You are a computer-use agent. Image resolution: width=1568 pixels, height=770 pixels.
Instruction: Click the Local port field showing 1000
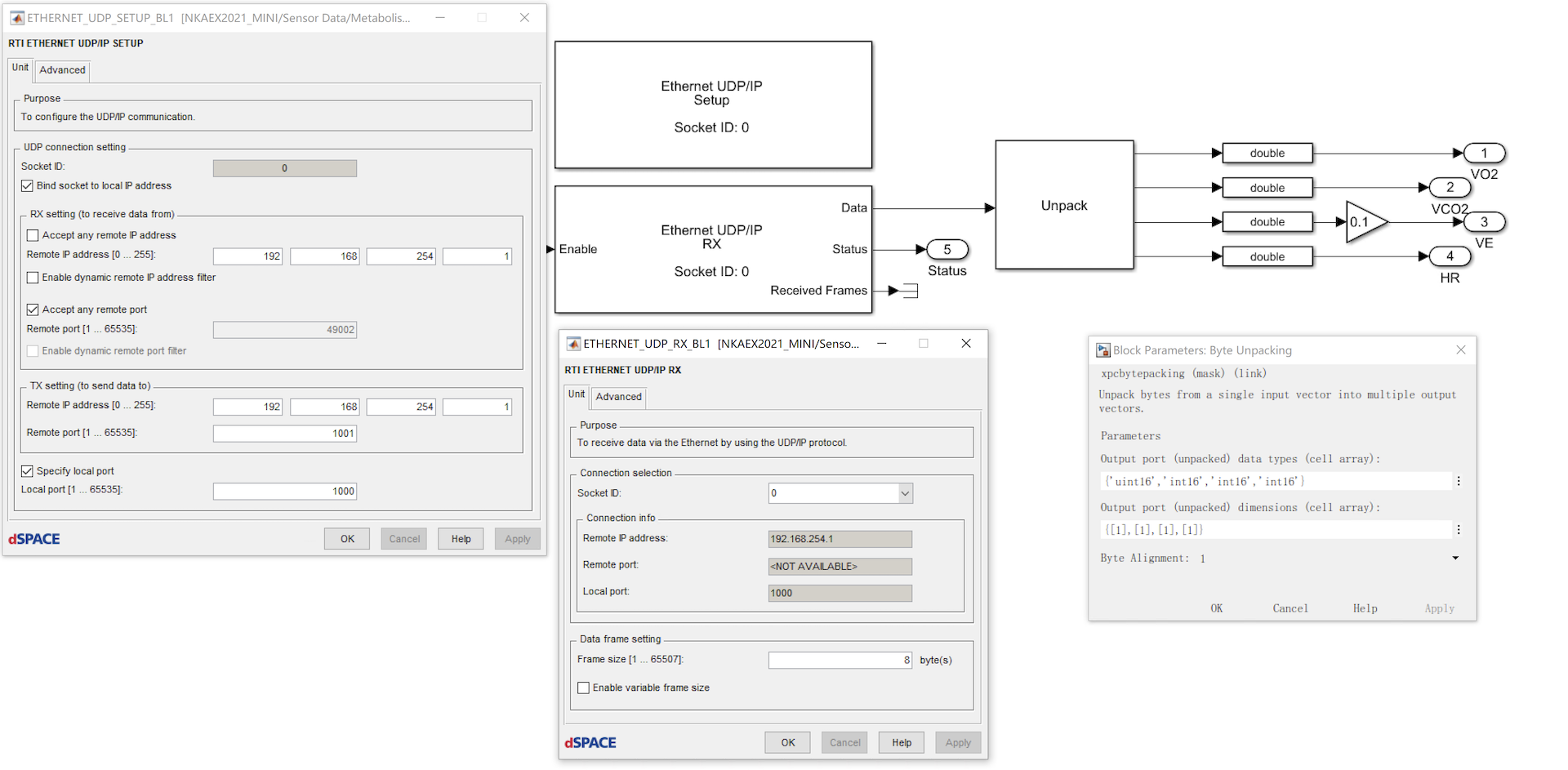285,492
